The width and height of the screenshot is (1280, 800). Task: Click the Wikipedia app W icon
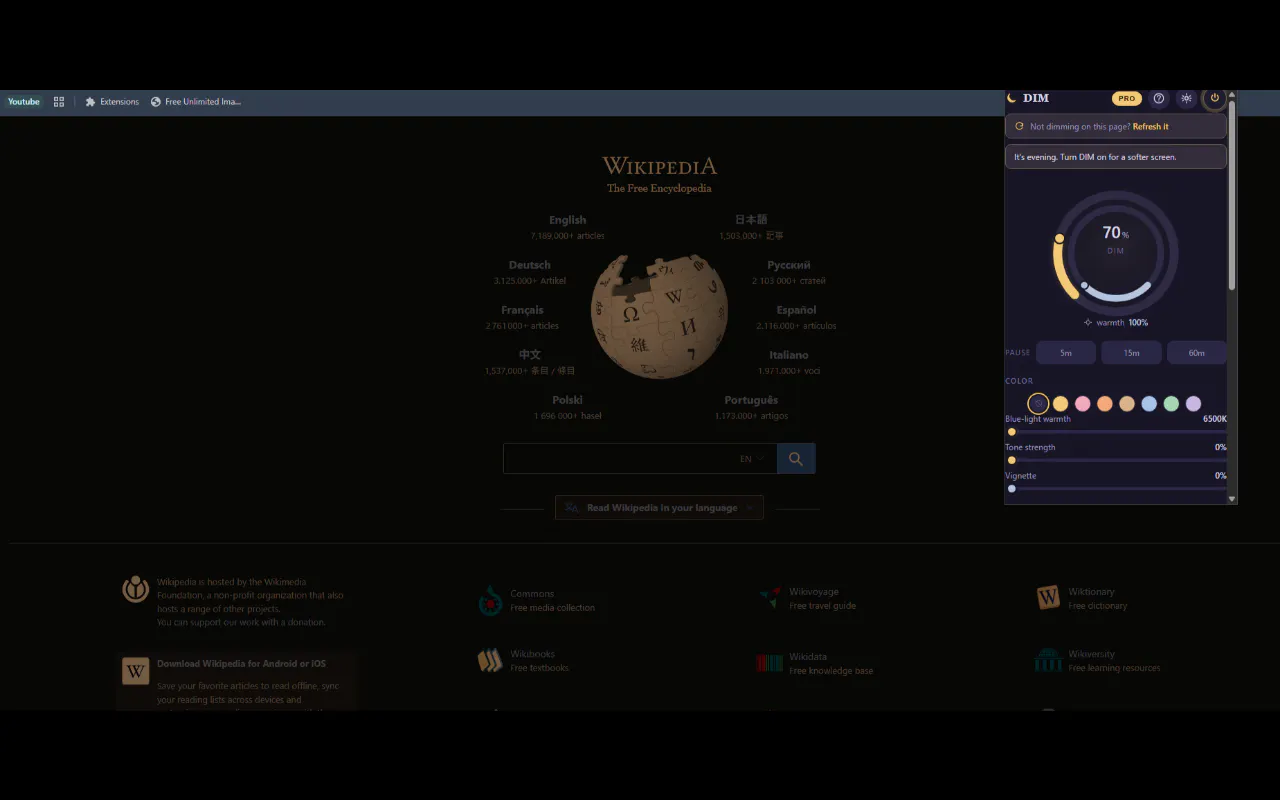[136, 671]
